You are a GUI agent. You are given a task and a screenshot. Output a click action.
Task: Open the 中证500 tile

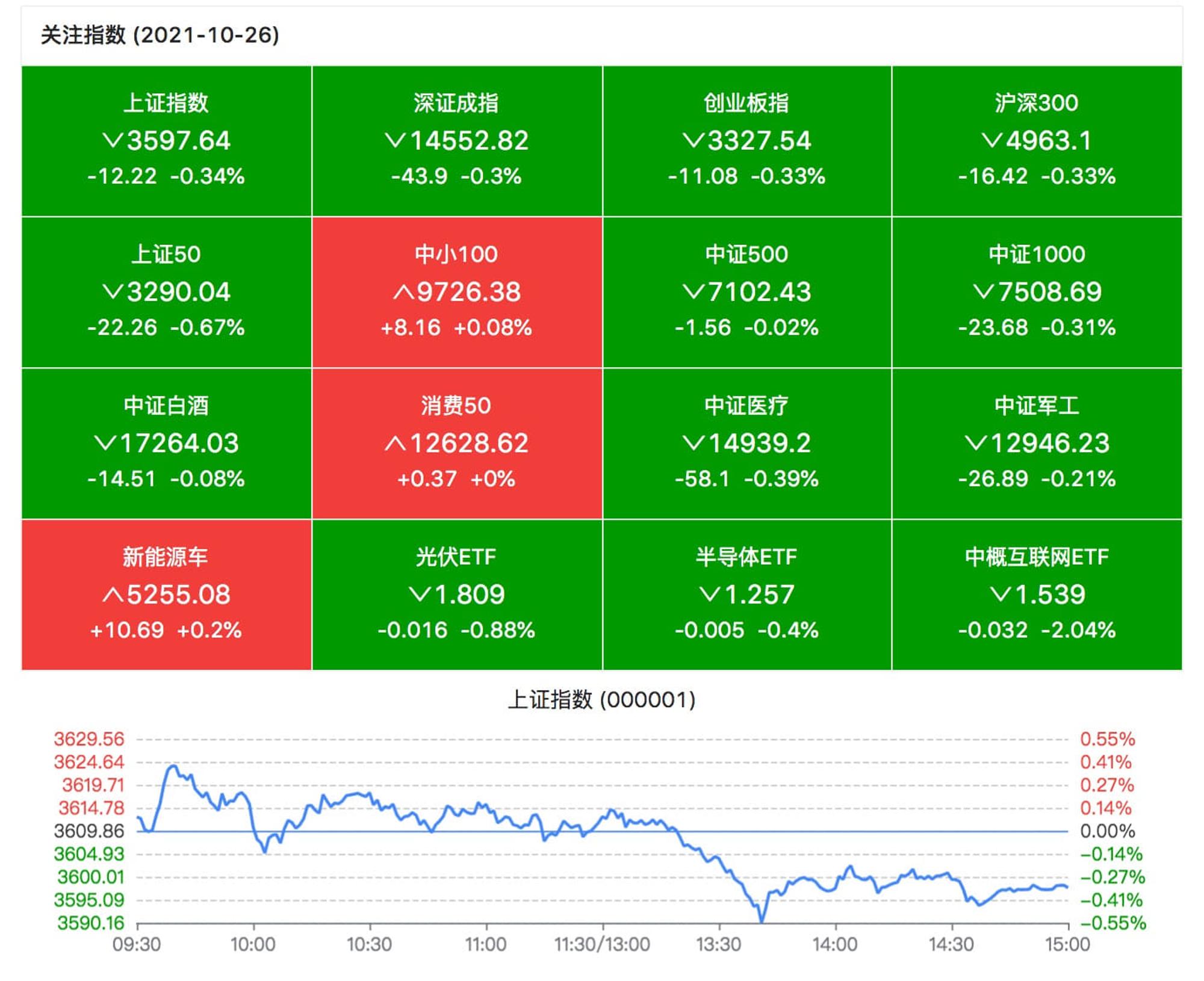point(746,292)
